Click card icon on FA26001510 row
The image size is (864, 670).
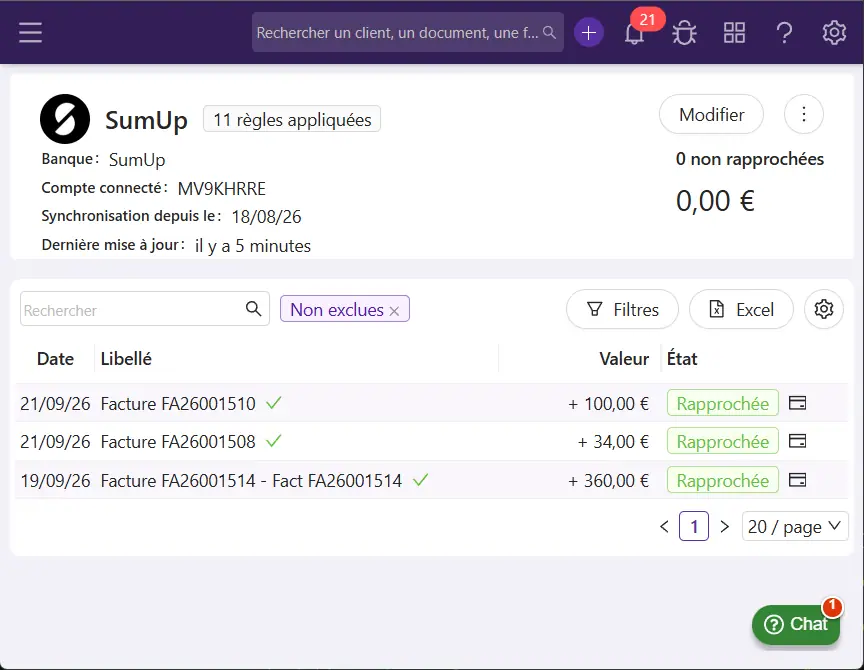797,403
